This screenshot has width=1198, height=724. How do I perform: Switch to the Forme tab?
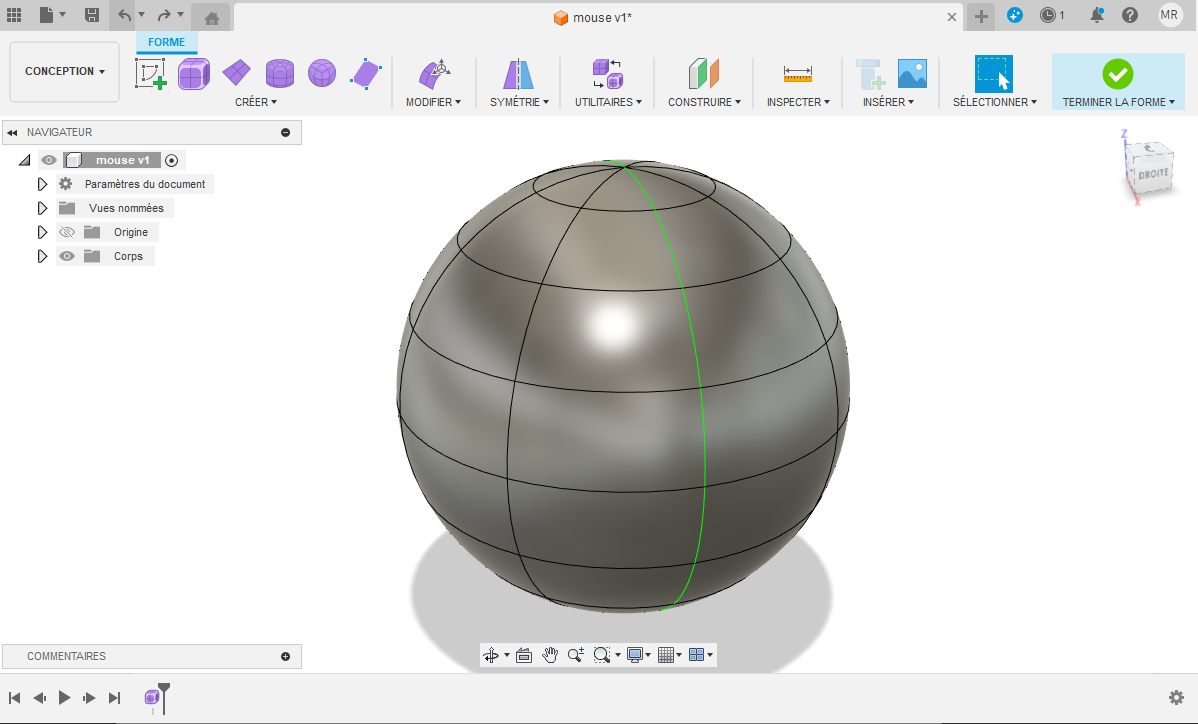point(166,42)
